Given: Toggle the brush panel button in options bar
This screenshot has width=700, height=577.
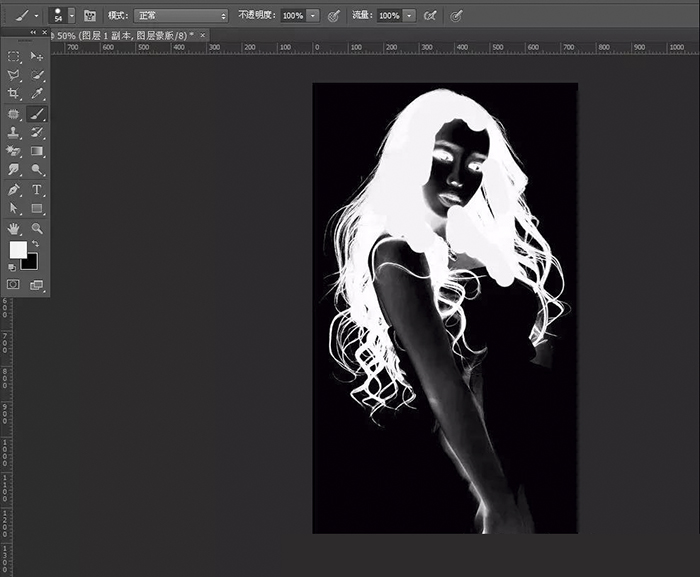Looking at the screenshot, I should [90, 16].
